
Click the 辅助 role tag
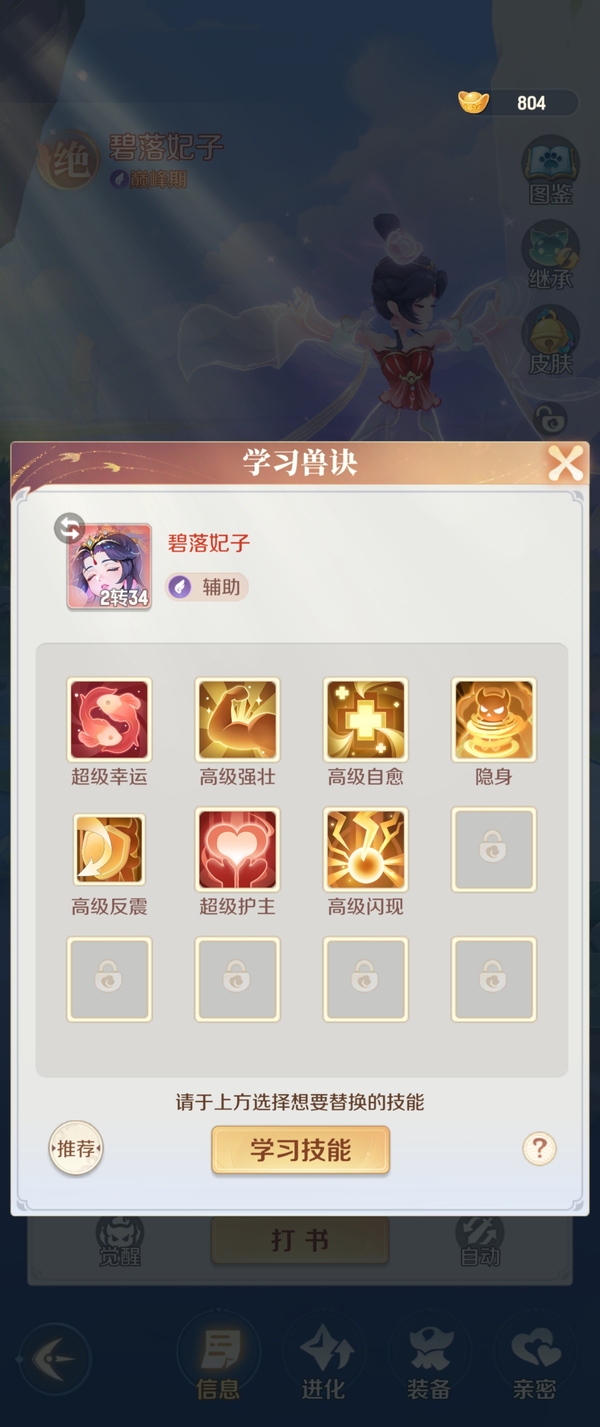[x=207, y=587]
